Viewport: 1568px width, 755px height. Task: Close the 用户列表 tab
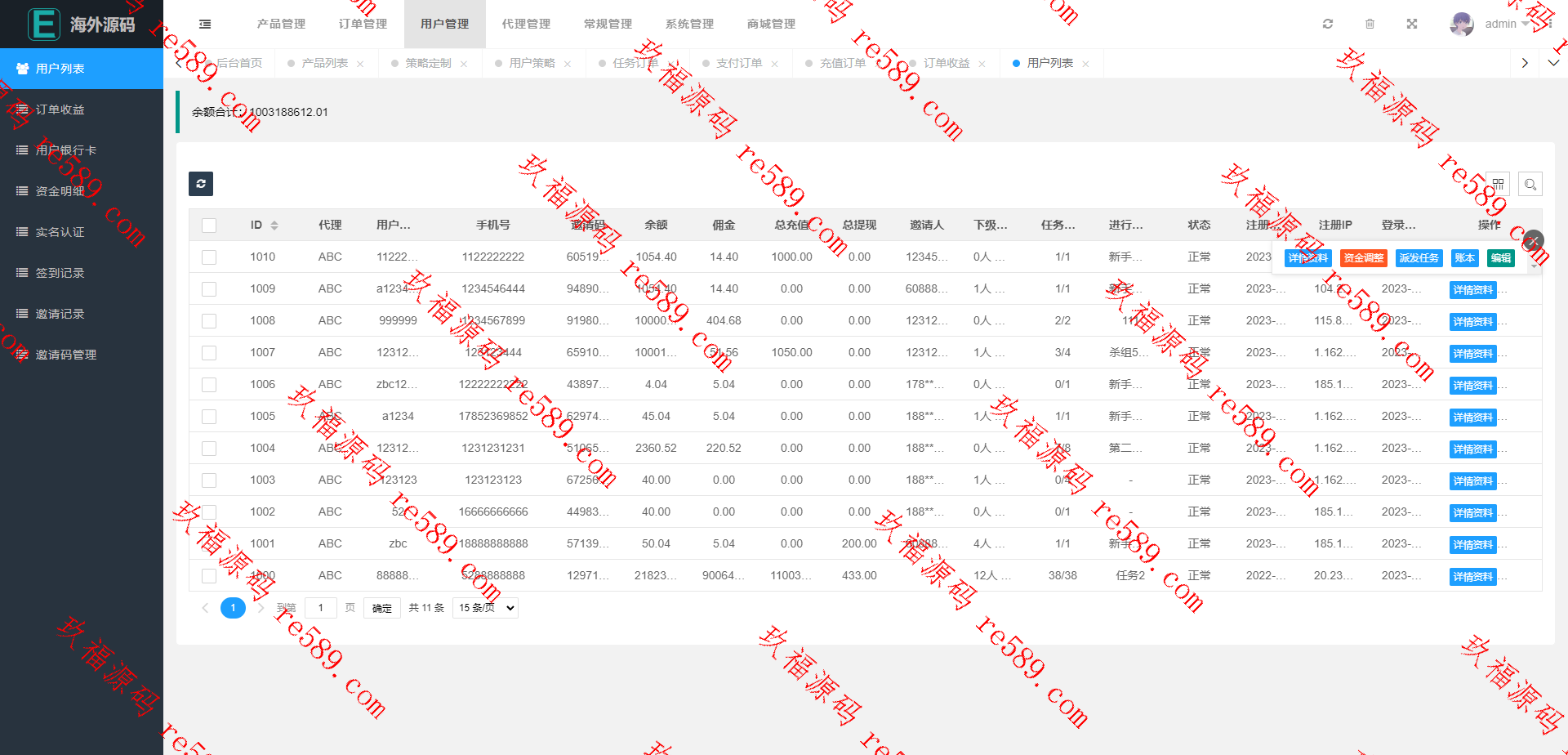tap(1085, 64)
